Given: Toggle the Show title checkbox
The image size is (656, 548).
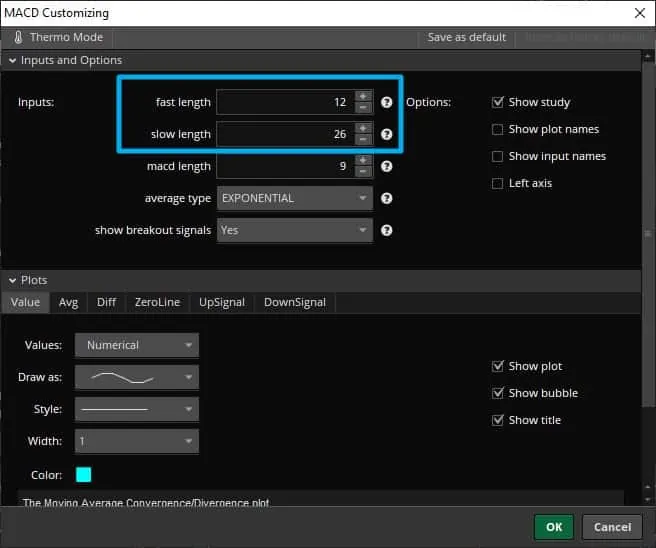Looking at the screenshot, I should click(497, 420).
